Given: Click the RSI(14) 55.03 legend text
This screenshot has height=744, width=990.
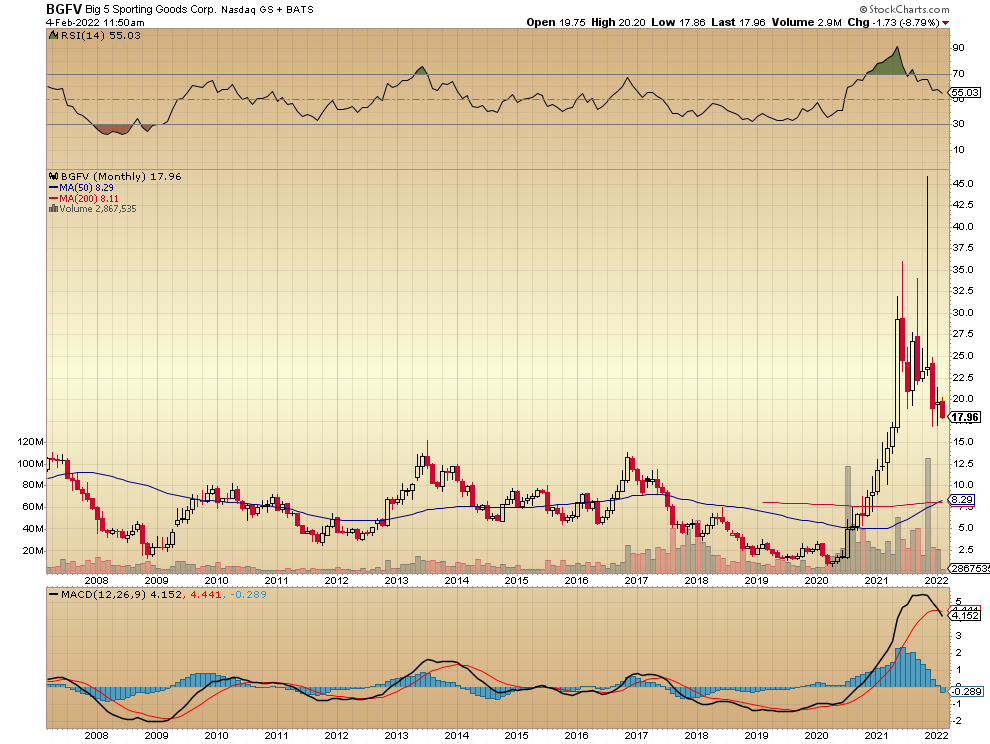Looking at the screenshot, I should point(100,35).
